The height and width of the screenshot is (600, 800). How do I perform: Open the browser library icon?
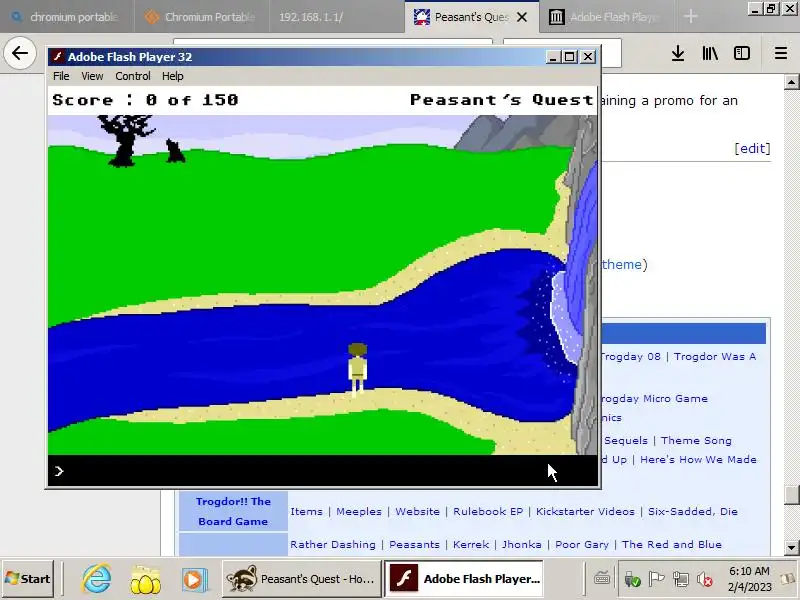[x=710, y=53]
